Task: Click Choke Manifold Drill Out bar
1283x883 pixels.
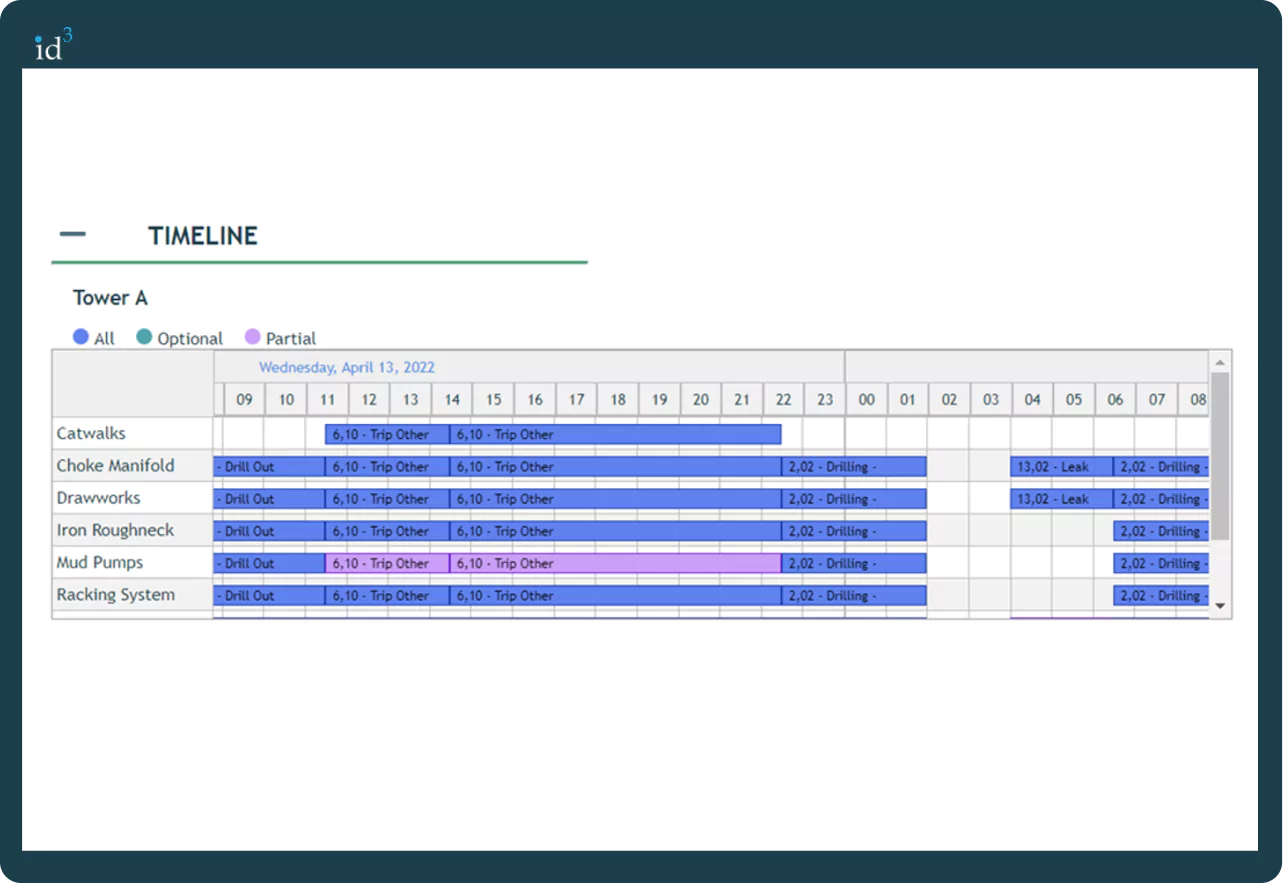Action: coord(269,466)
